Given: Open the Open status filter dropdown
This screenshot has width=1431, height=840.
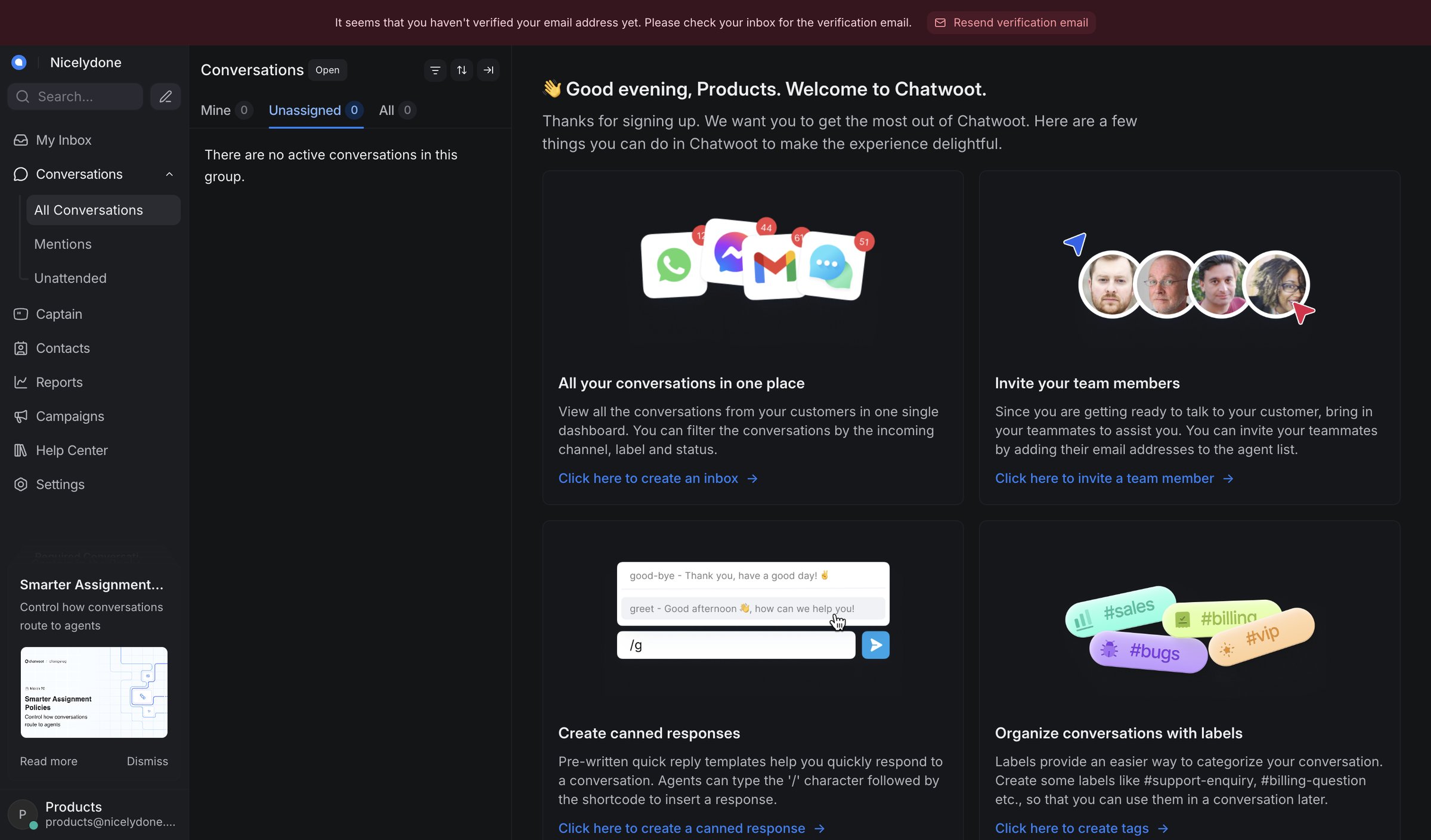Looking at the screenshot, I should [x=327, y=70].
